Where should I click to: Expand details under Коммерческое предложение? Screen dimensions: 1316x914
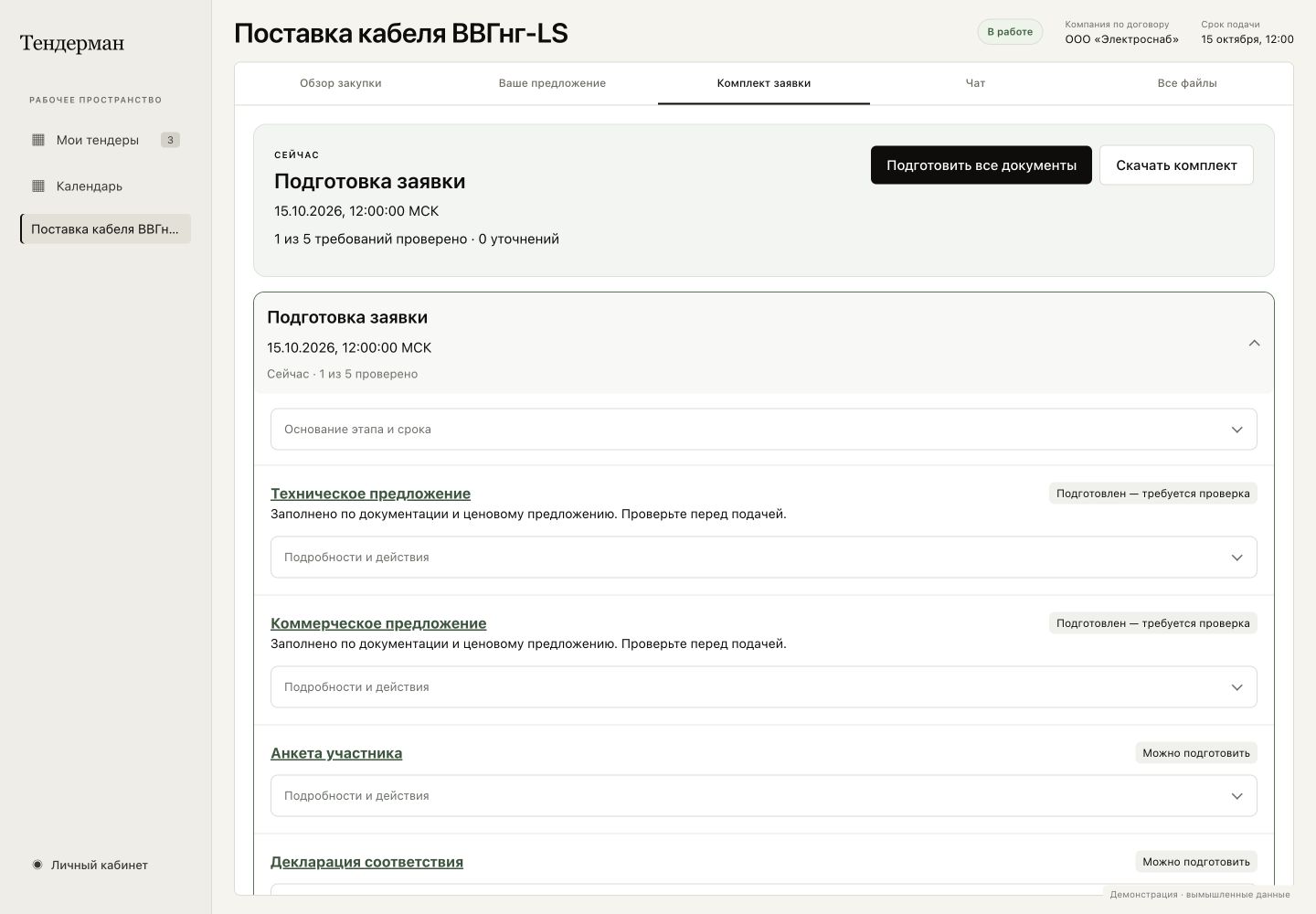pos(764,687)
